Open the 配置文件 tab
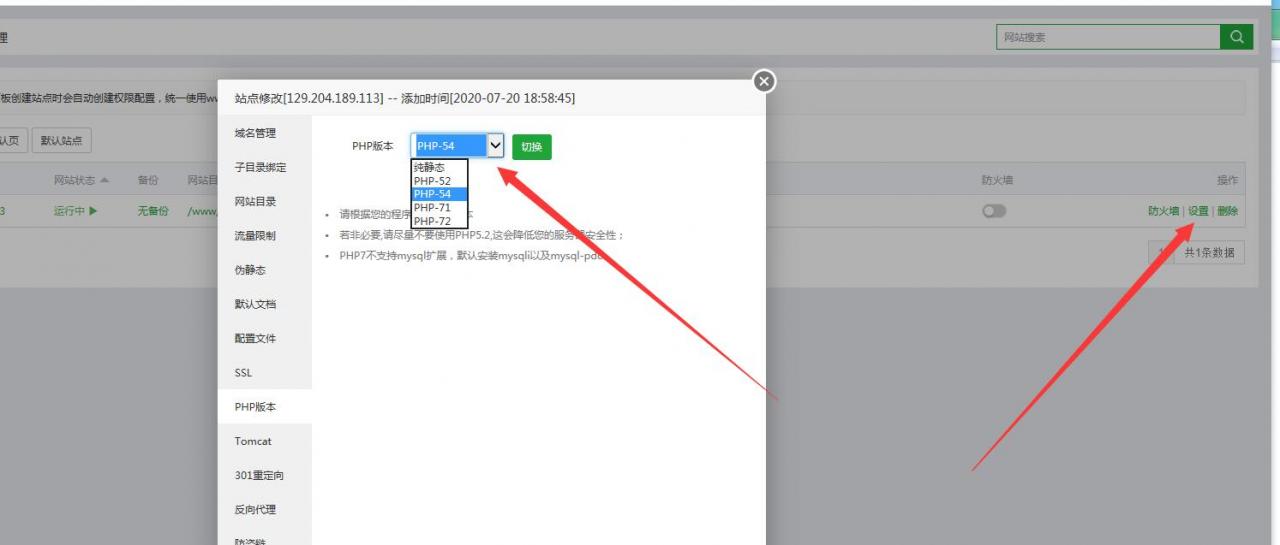The image size is (1280, 545). pos(265,338)
